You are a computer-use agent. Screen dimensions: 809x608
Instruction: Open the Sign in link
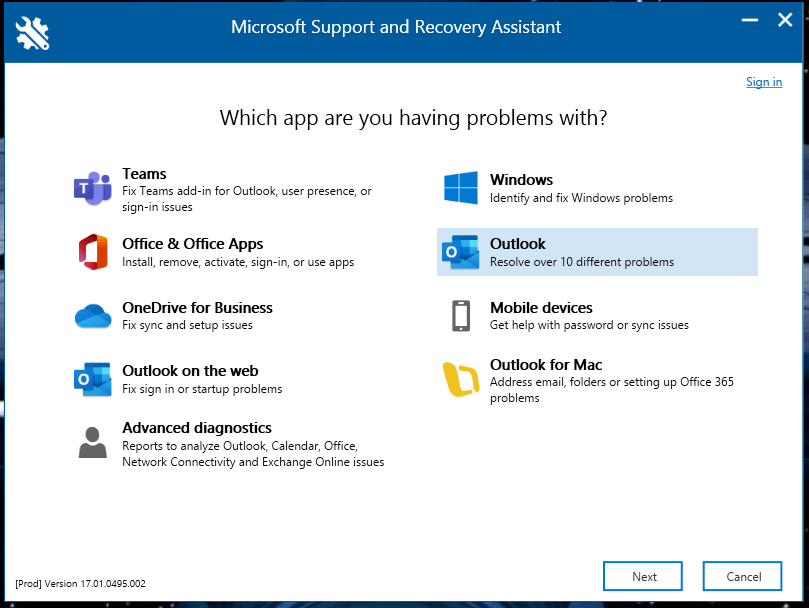(764, 82)
